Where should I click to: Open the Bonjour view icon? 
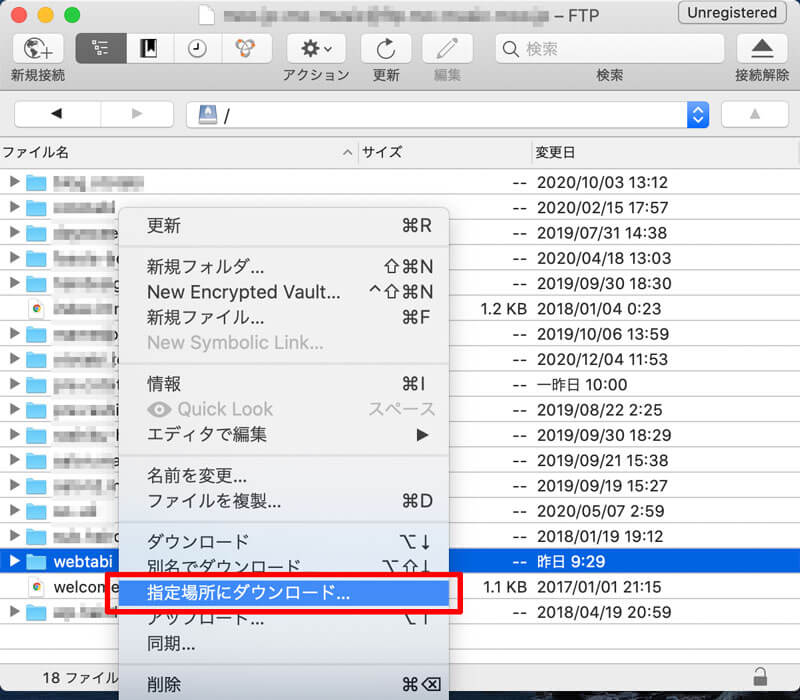pos(245,48)
